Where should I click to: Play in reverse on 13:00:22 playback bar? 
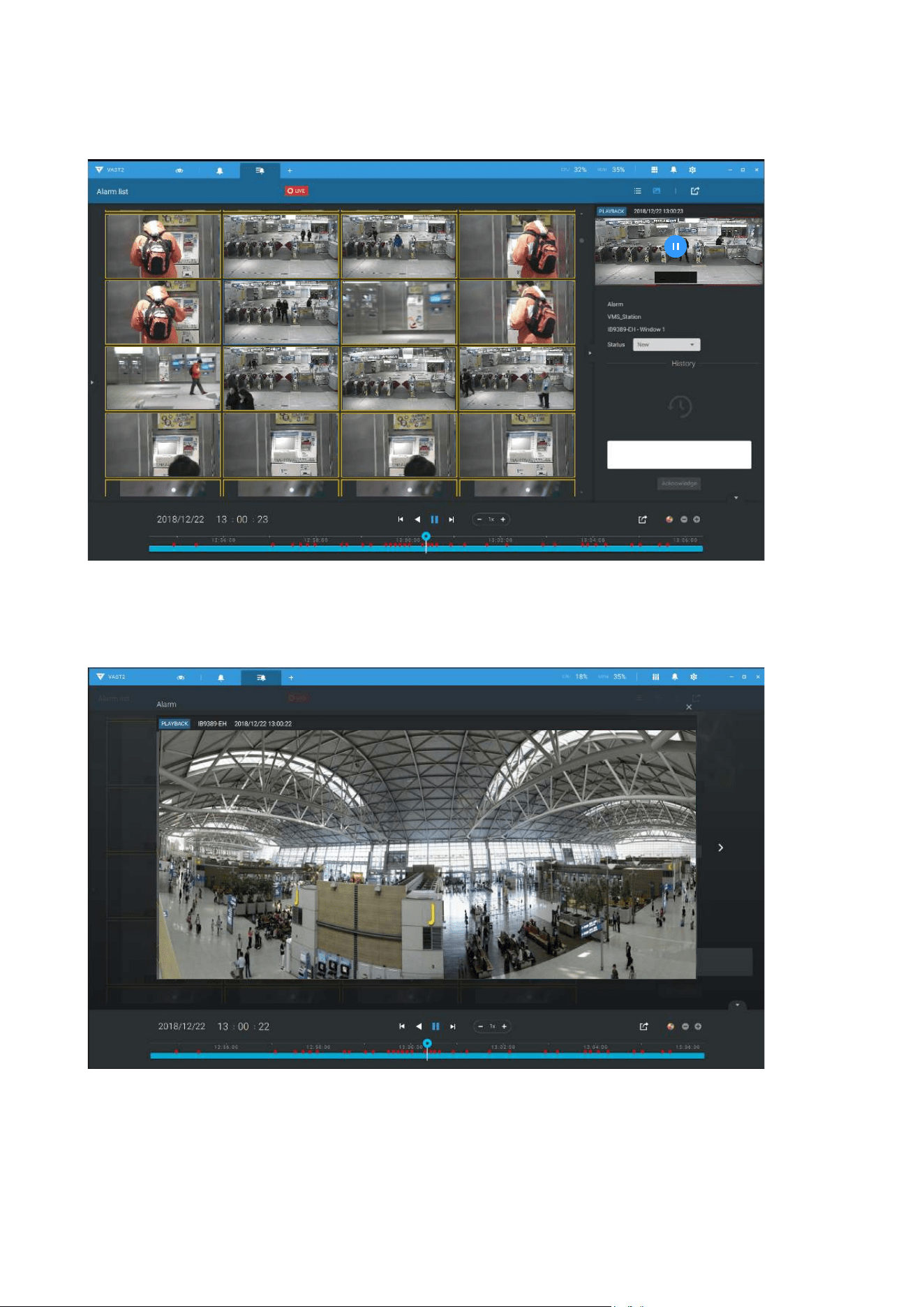tap(419, 1026)
